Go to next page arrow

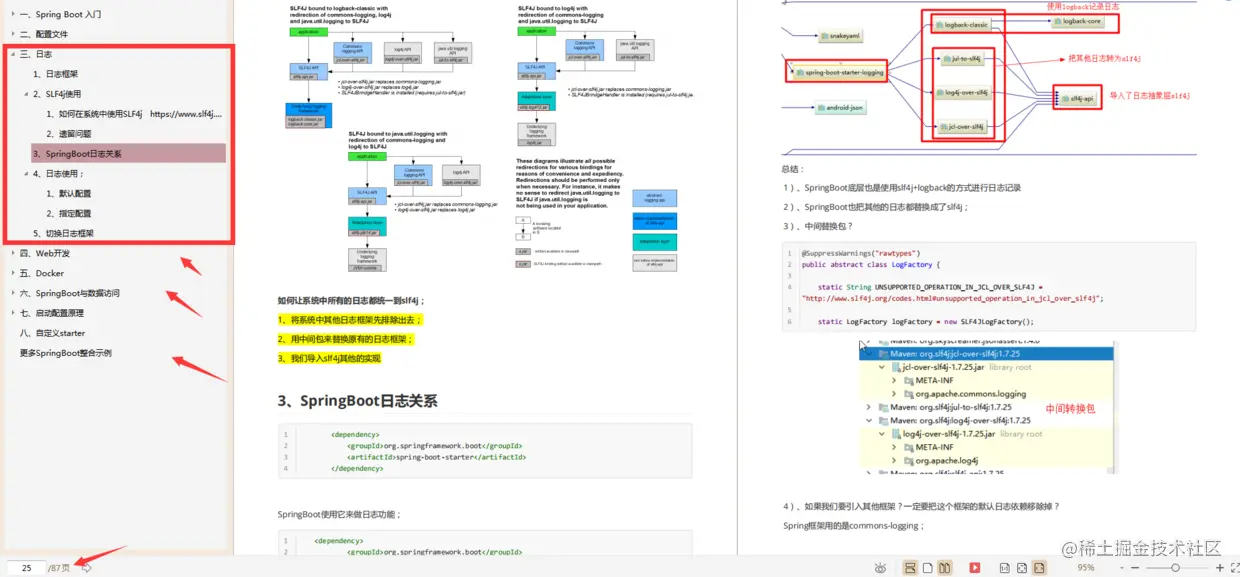coord(86,568)
